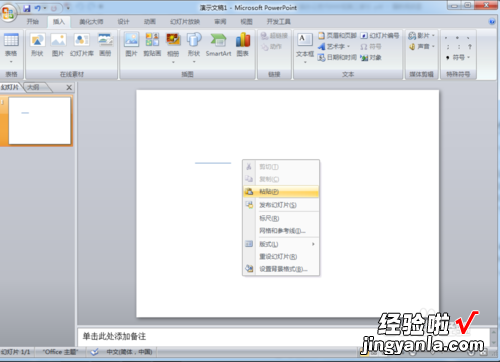Expand the arrow under 文本框
Screen dimensions: 500x362
pos(305,62)
